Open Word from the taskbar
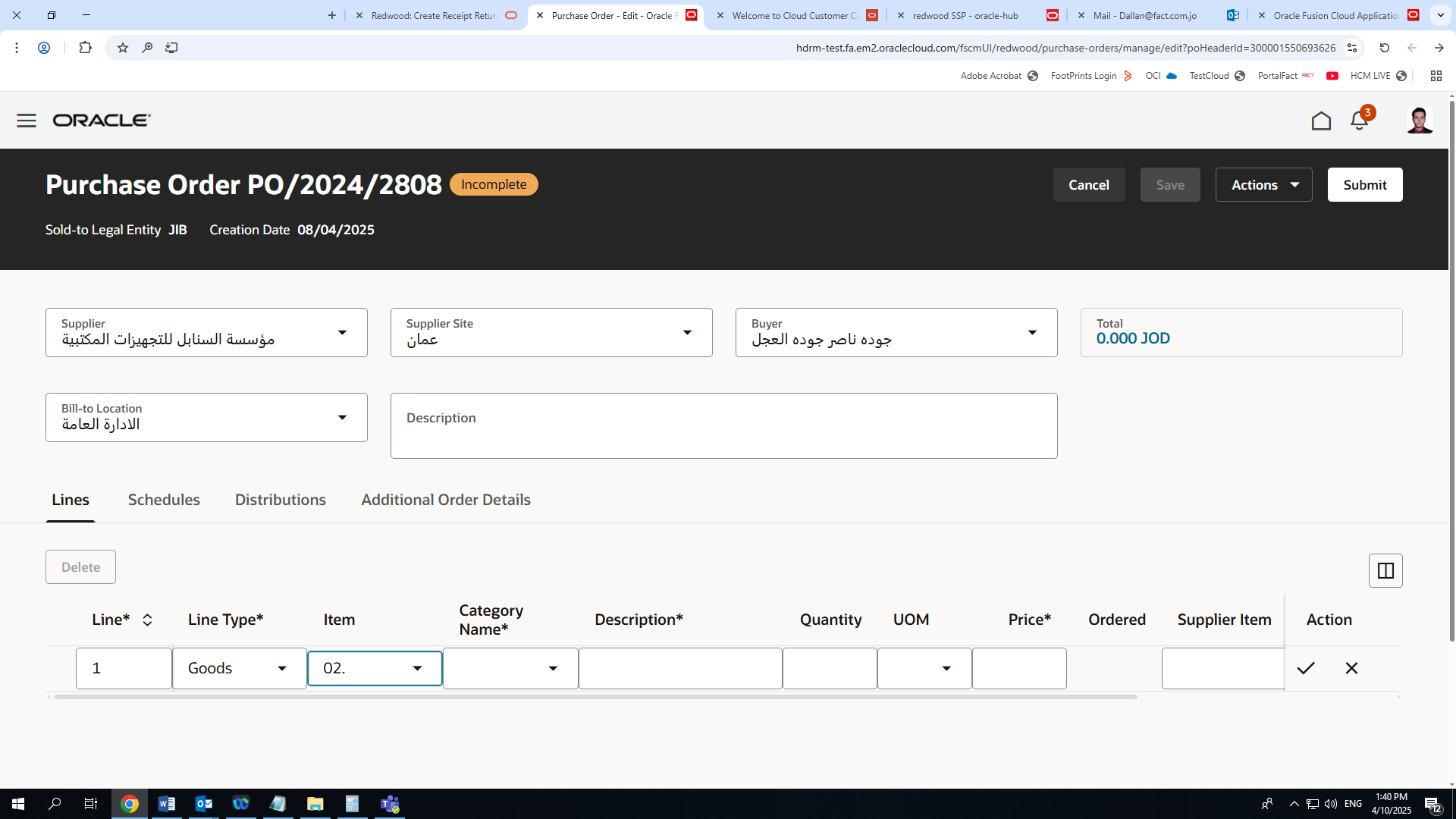This screenshot has width=1456, height=819. 167,804
